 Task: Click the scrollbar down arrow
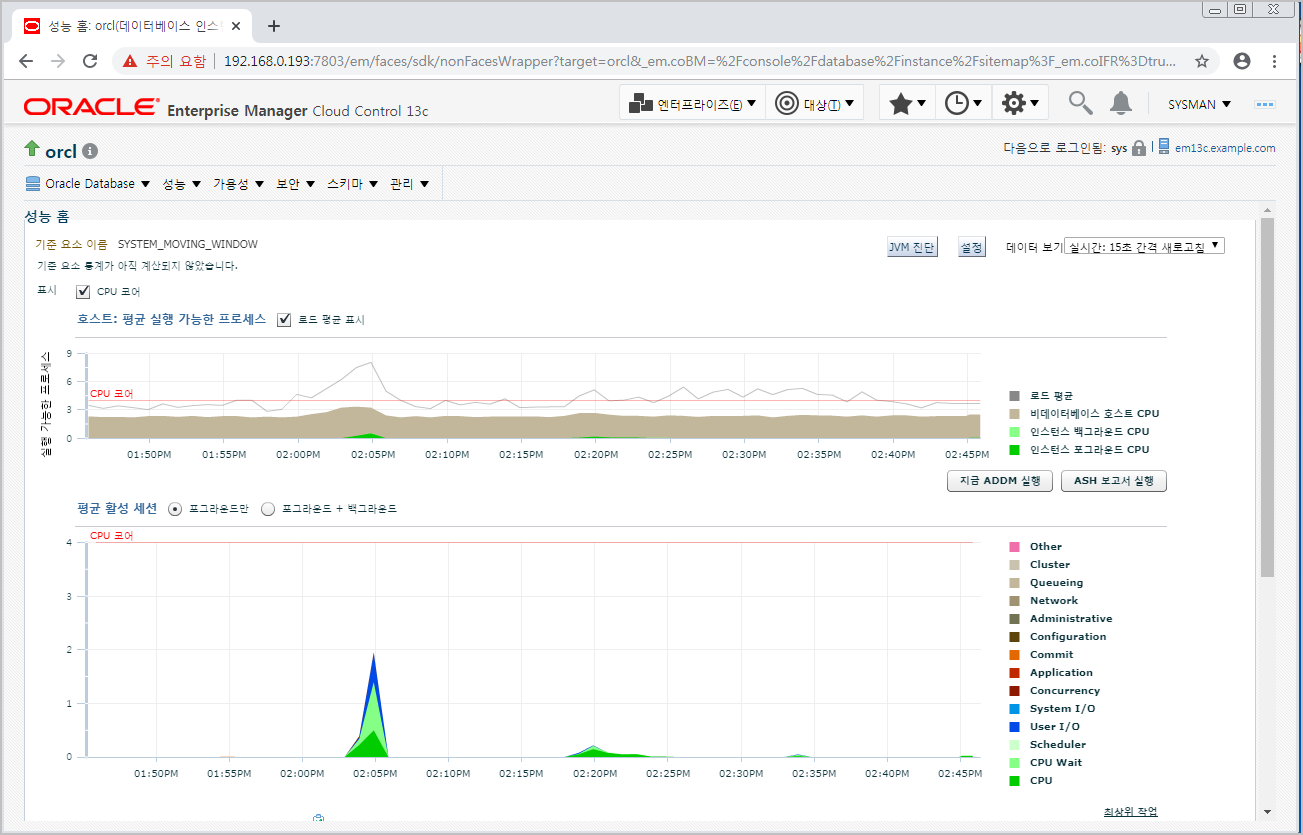coord(1268,811)
